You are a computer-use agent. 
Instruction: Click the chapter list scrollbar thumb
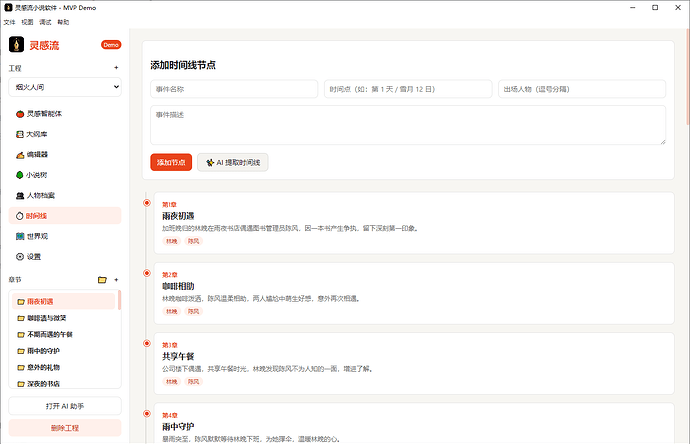119,300
